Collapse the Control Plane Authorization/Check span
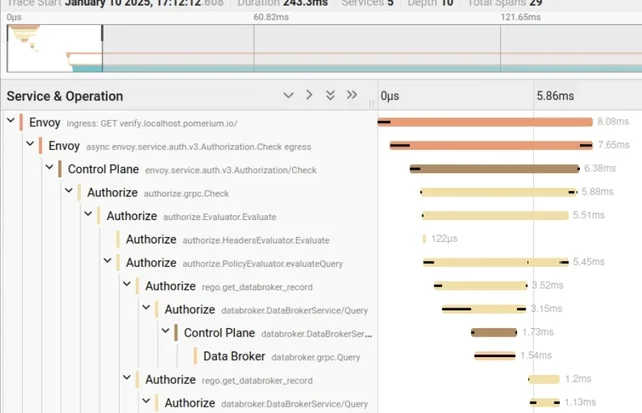The width and height of the screenshot is (642, 413). 50,167
